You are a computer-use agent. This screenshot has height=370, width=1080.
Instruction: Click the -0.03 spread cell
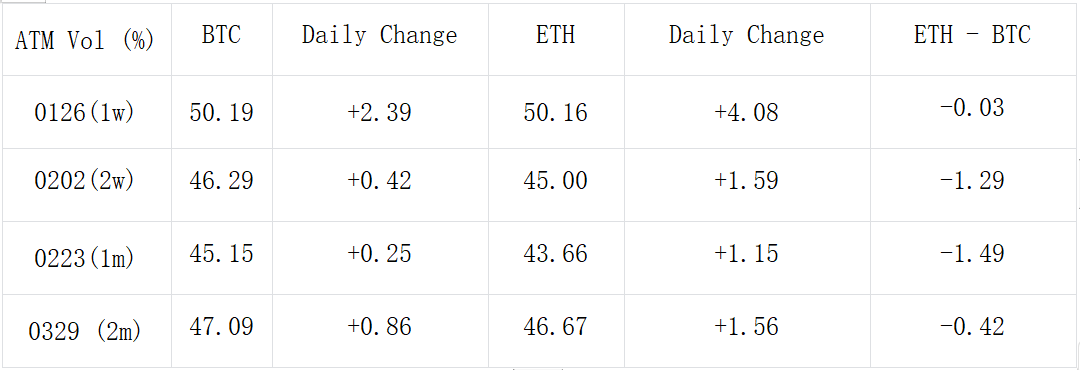pos(972,112)
